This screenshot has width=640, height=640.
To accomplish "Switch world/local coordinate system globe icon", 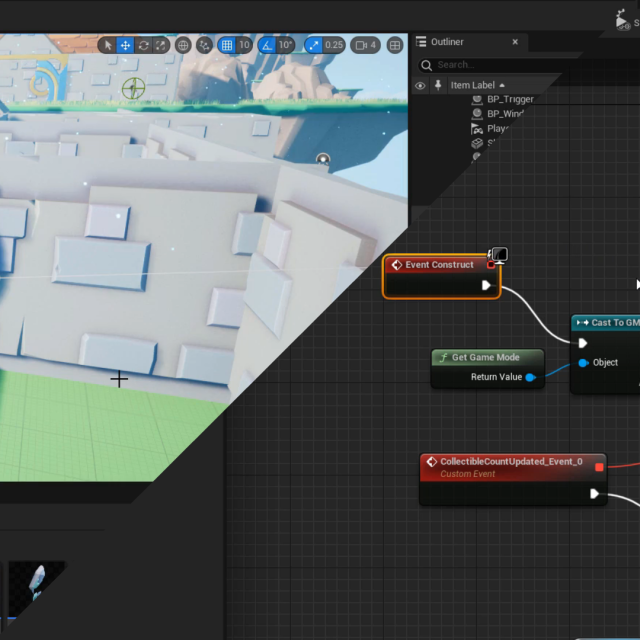I will click(183, 45).
